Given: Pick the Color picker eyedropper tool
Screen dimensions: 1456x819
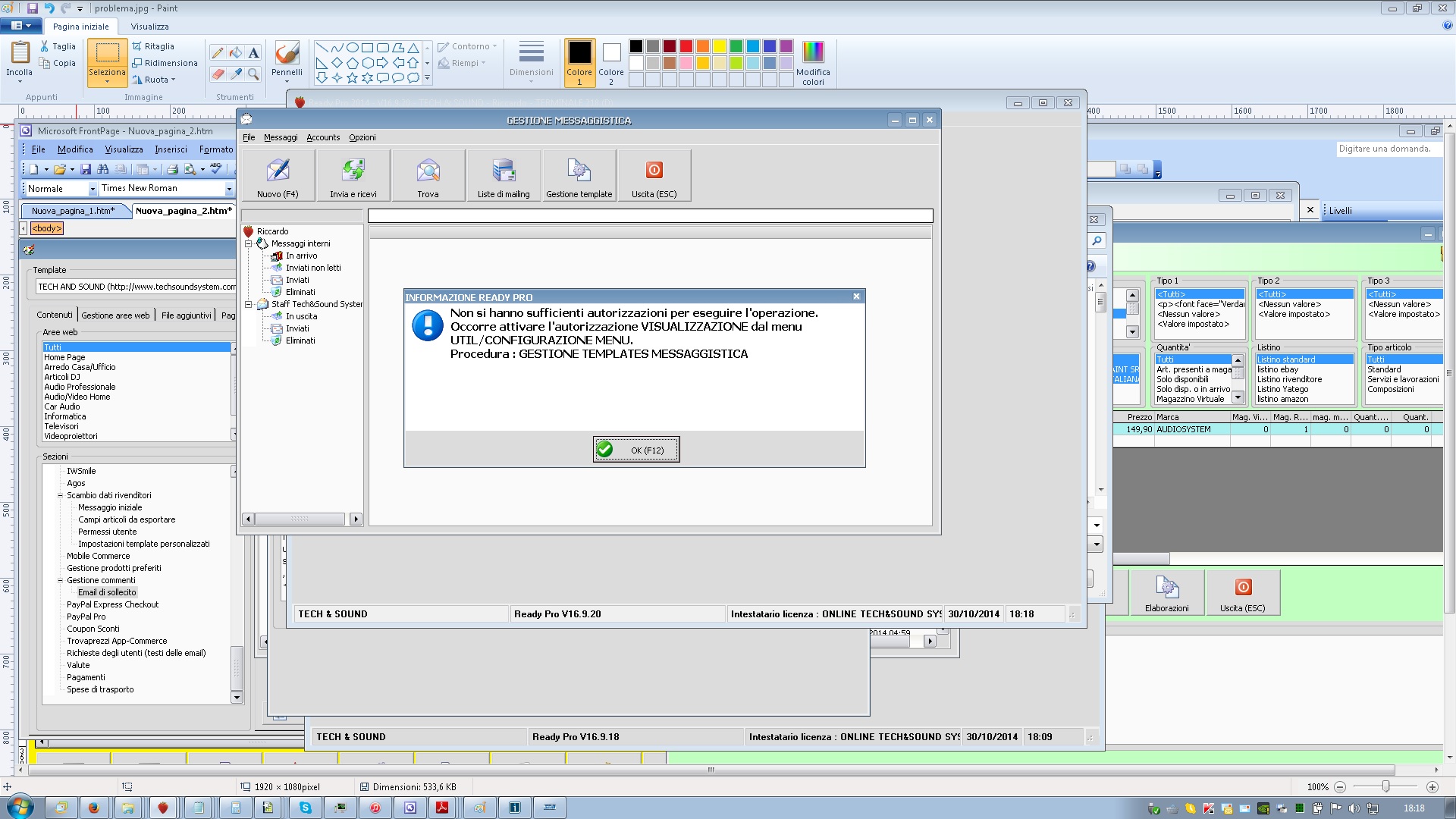Looking at the screenshot, I should coord(236,74).
